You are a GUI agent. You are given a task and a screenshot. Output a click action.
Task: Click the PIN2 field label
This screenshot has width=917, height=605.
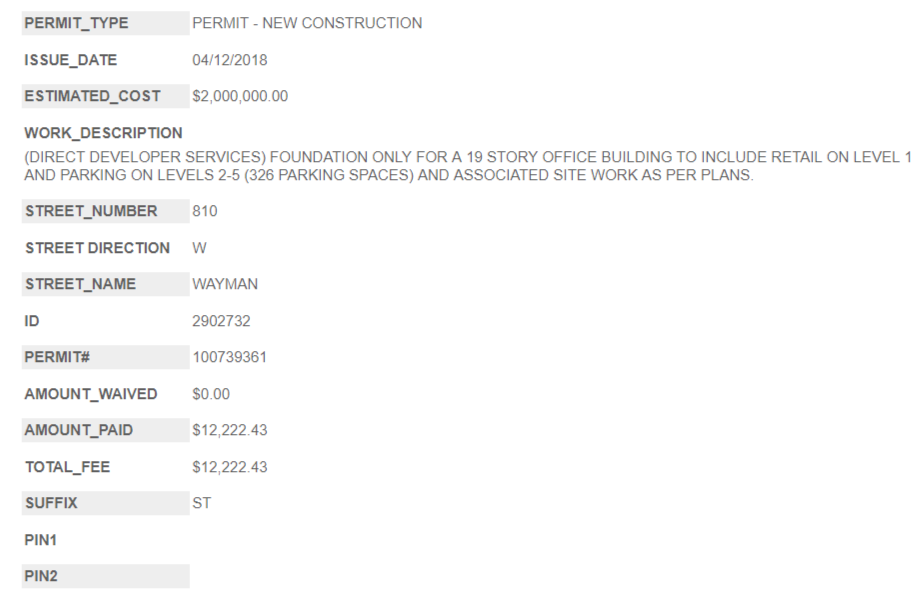42,576
